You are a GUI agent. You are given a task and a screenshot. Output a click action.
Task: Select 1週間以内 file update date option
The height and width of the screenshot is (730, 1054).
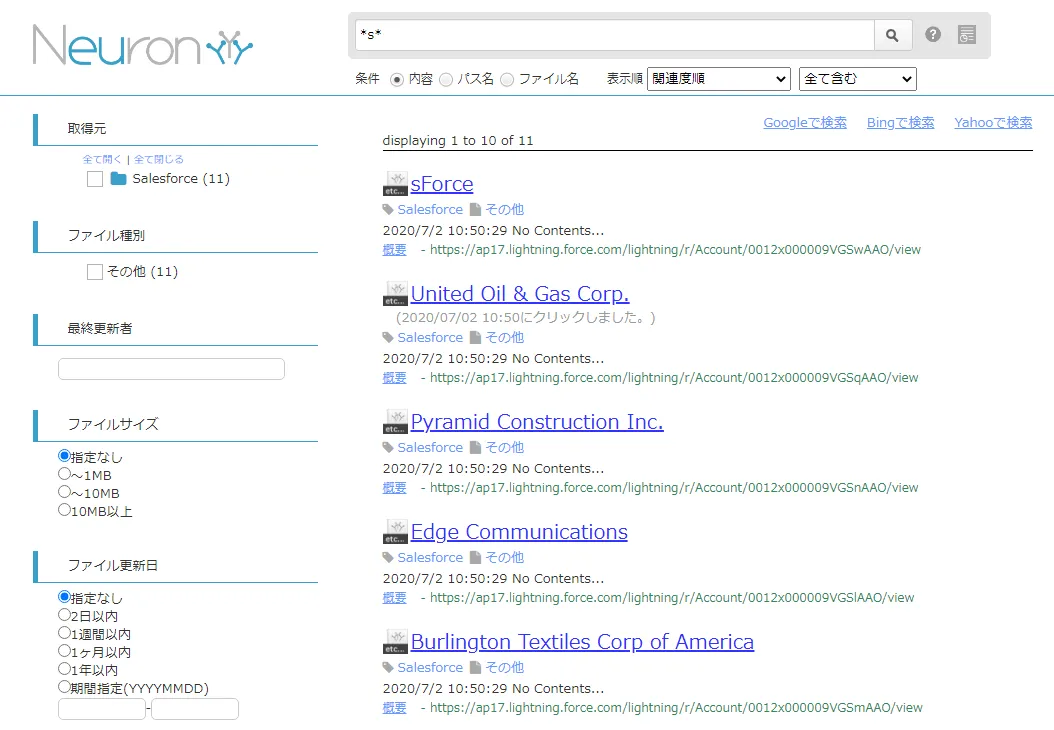[x=65, y=634]
